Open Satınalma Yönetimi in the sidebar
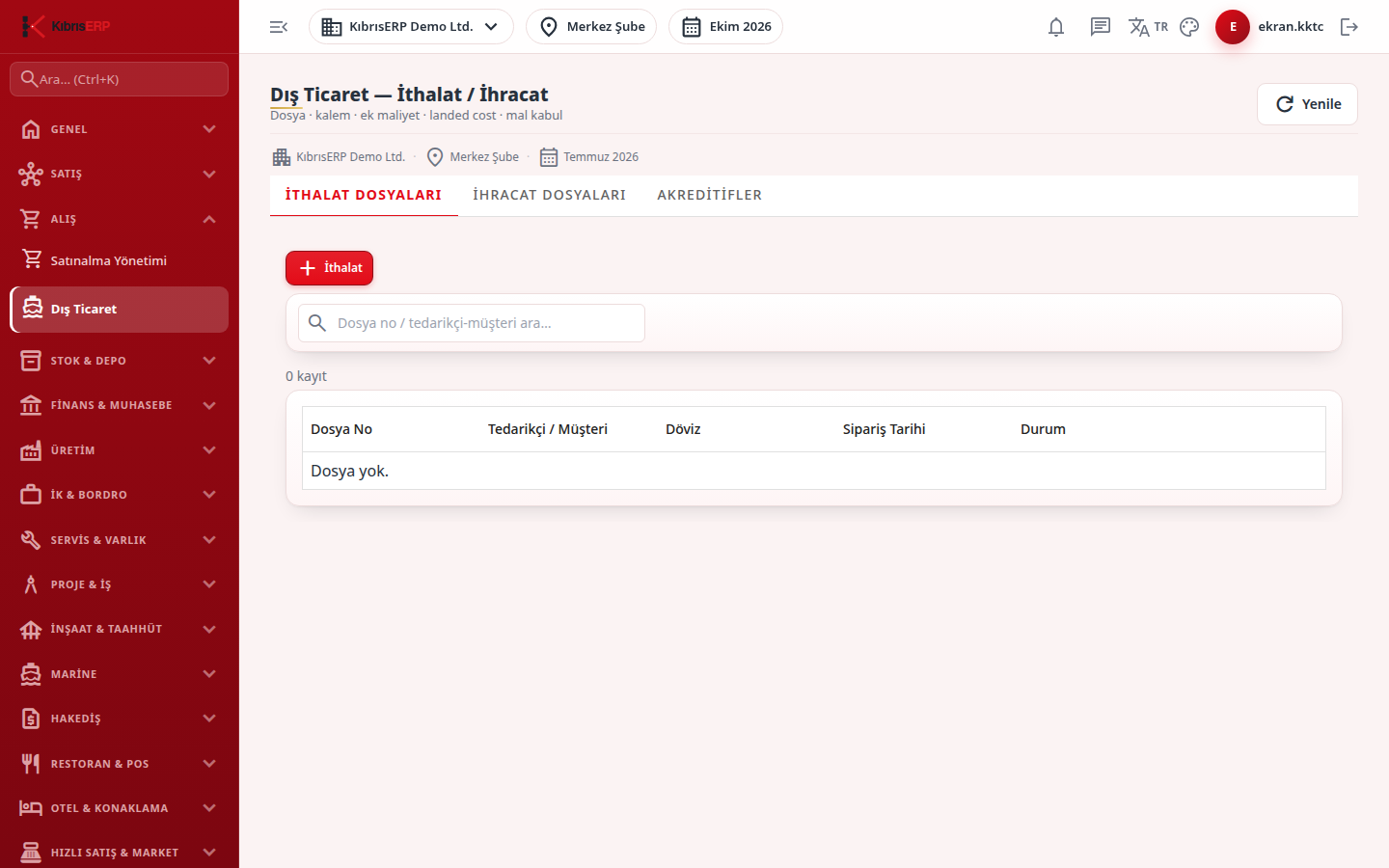This screenshot has height=868, width=1389. click(119, 260)
